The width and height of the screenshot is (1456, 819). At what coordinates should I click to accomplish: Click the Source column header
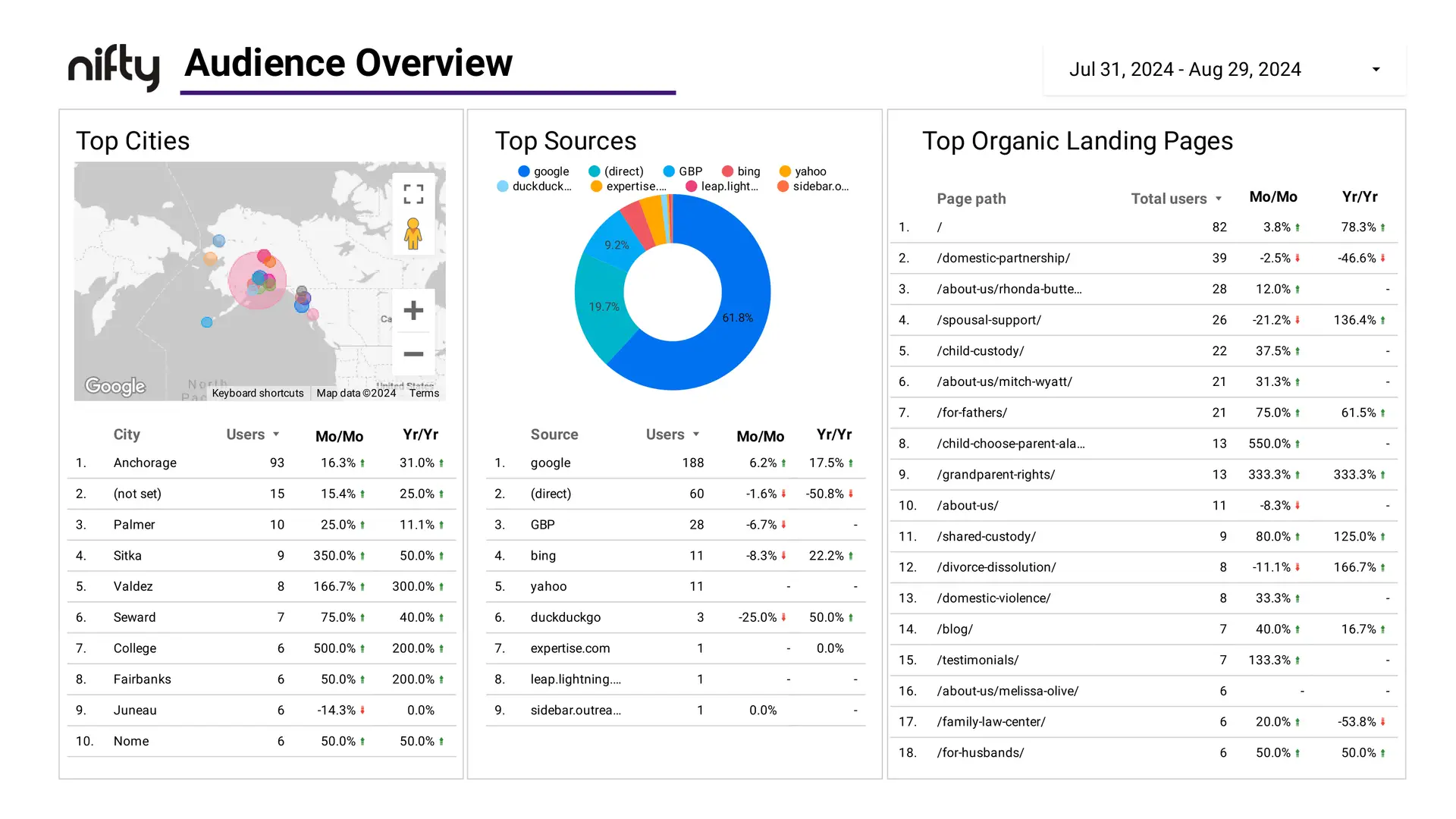[x=554, y=435]
